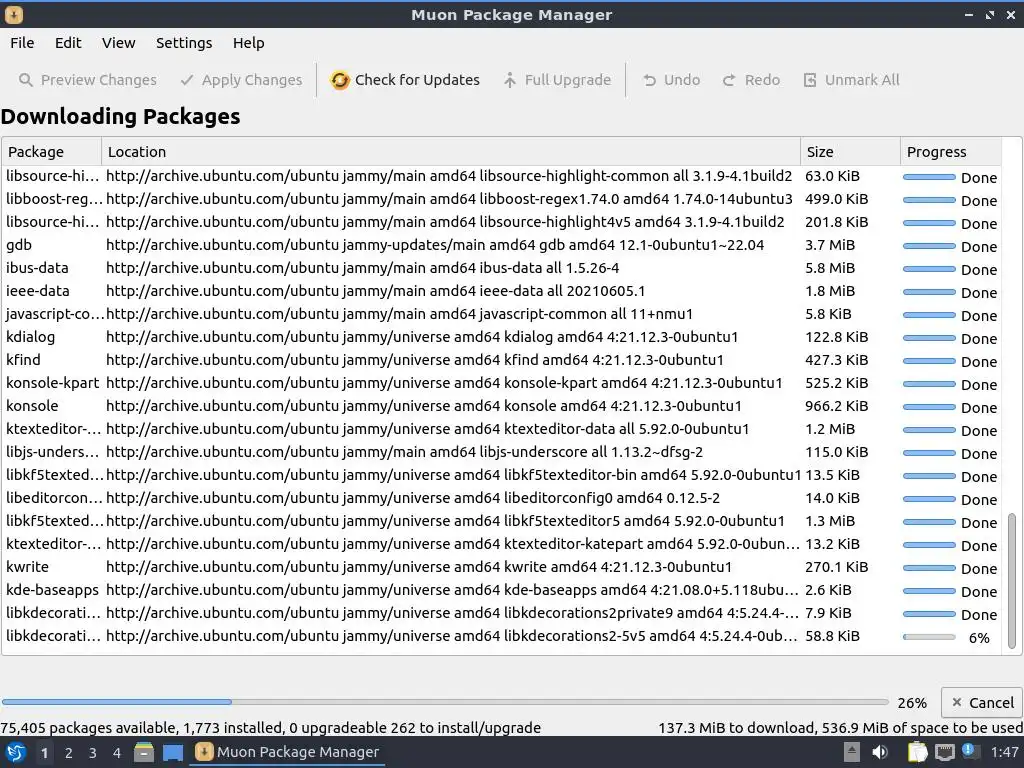This screenshot has height=768, width=1024.
Task: Click the Preview Changes magnifier icon
Action: [25, 80]
